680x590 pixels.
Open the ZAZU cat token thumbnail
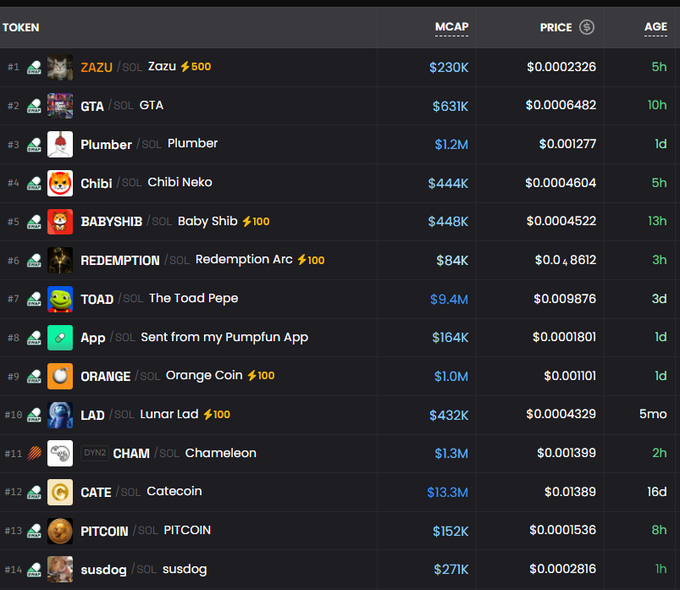[x=60, y=67]
